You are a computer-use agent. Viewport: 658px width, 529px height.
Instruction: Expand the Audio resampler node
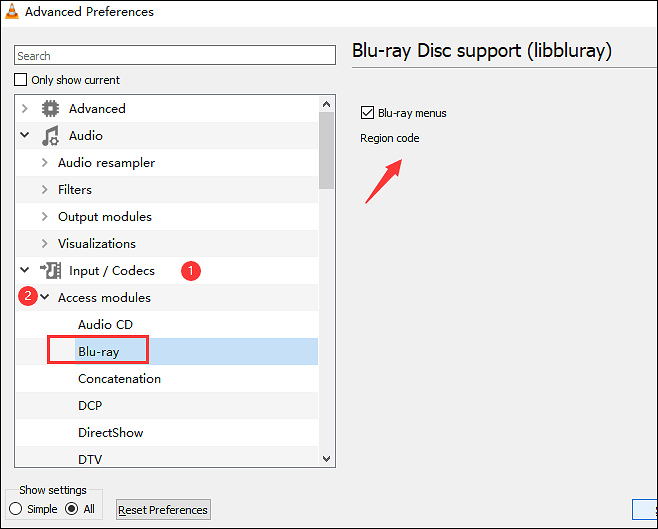point(44,163)
